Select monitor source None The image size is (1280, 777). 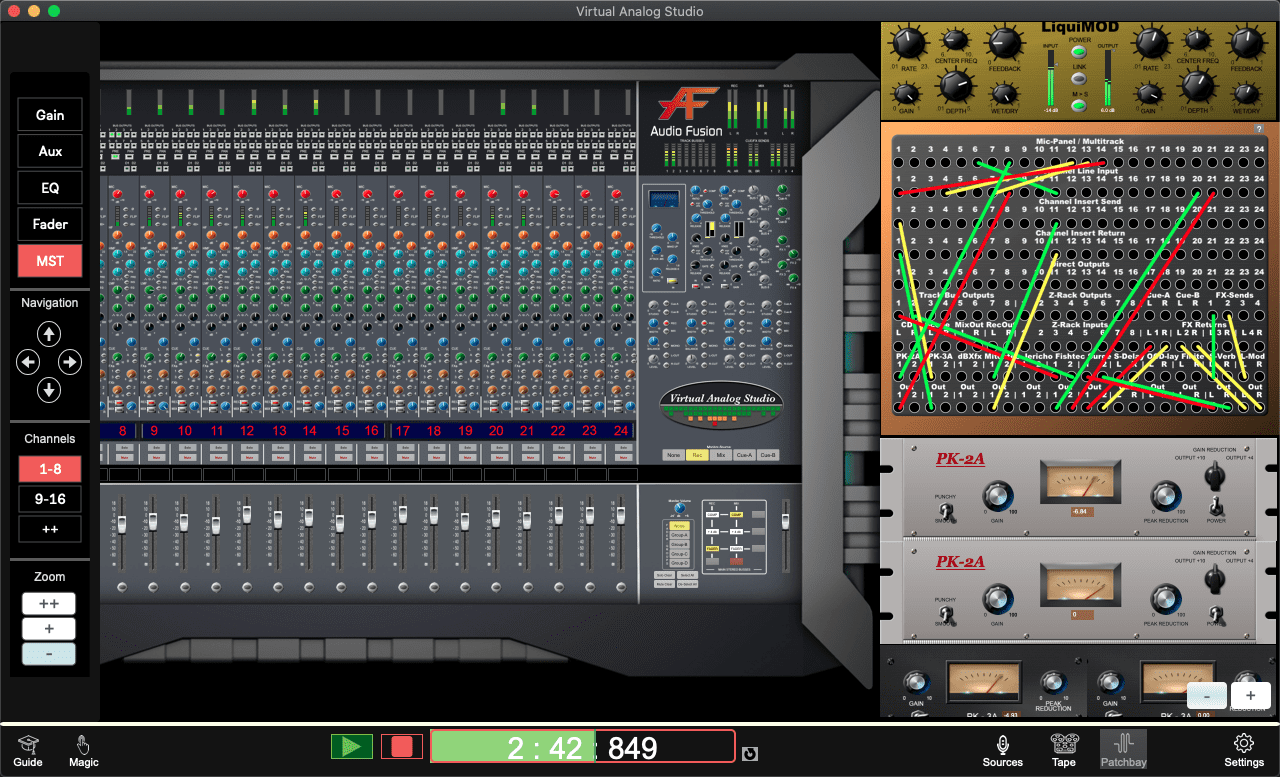coord(673,455)
